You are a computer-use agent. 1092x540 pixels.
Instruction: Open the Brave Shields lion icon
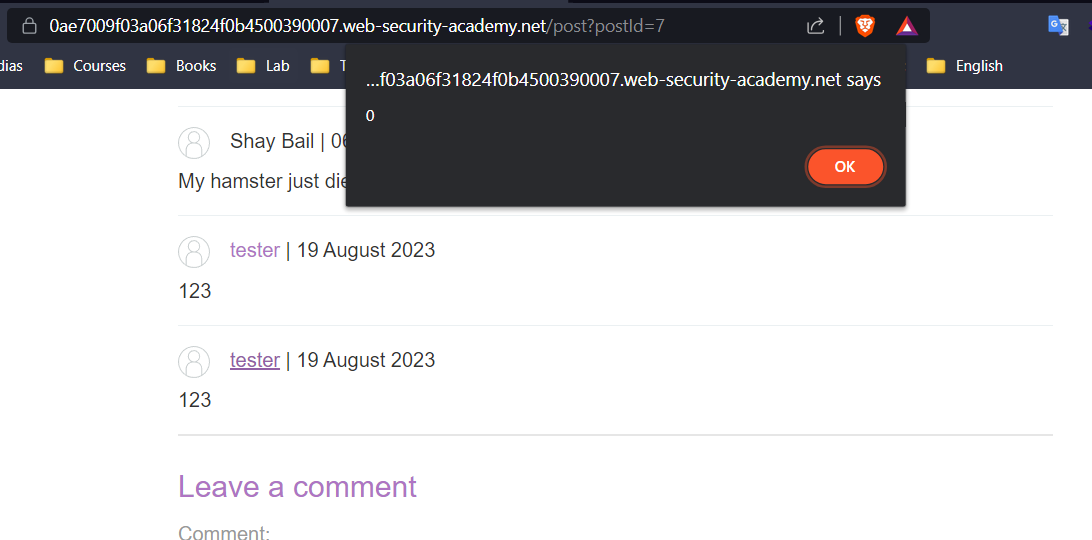click(865, 26)
